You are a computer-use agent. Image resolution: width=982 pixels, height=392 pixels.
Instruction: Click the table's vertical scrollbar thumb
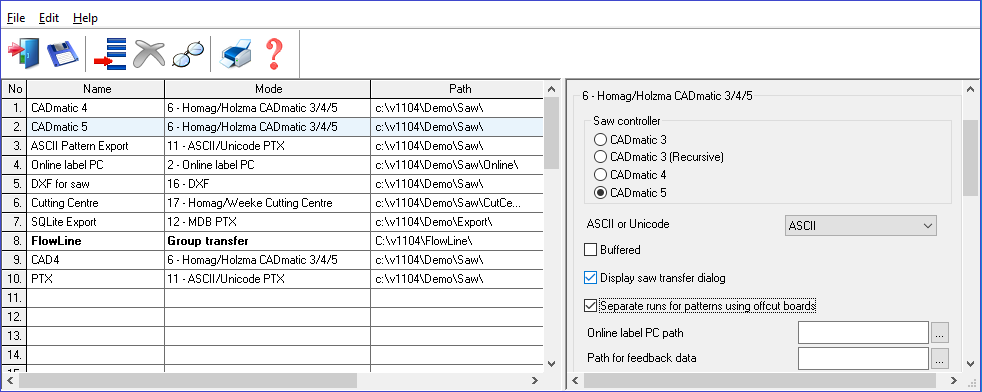click(551, 133)
